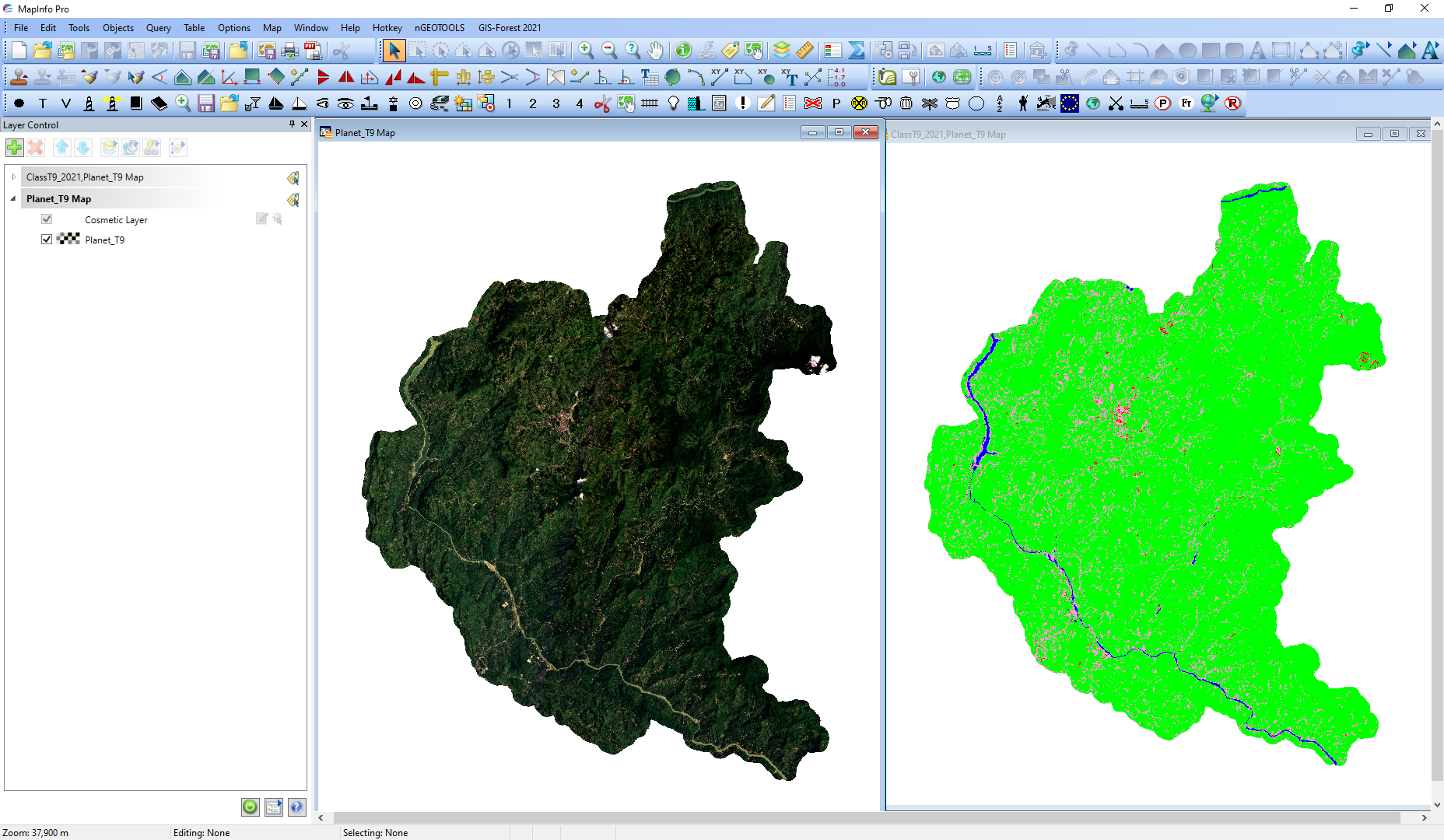The width and height of the screenshot is (1444, 840).
Task: Click the EU flag icon
Action: [x=1070, y=103]
